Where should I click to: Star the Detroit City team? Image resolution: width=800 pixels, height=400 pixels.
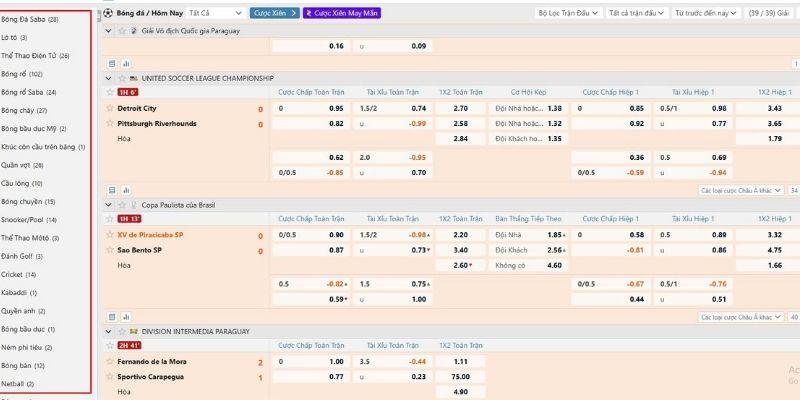109,108
